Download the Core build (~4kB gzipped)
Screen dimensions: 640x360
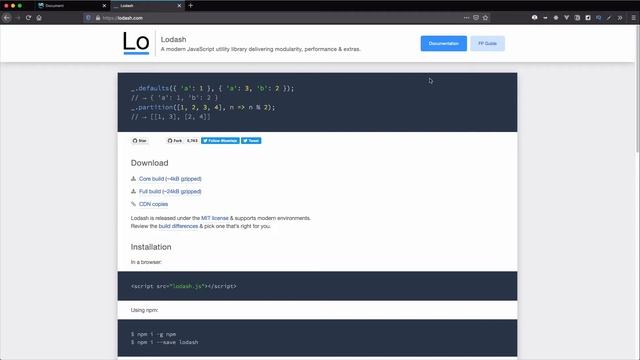click(170, 179)
